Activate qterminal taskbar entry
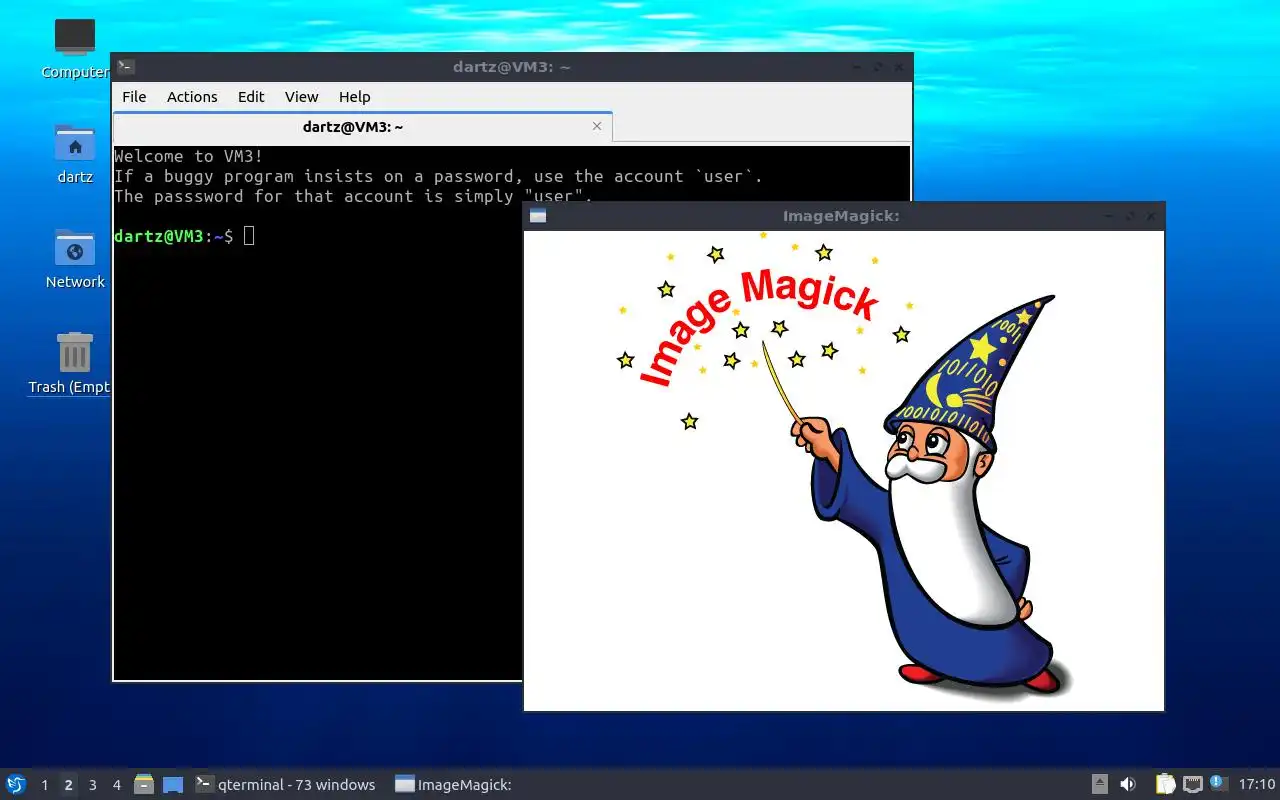This screenshot has width=1280, height=800. 286,784
